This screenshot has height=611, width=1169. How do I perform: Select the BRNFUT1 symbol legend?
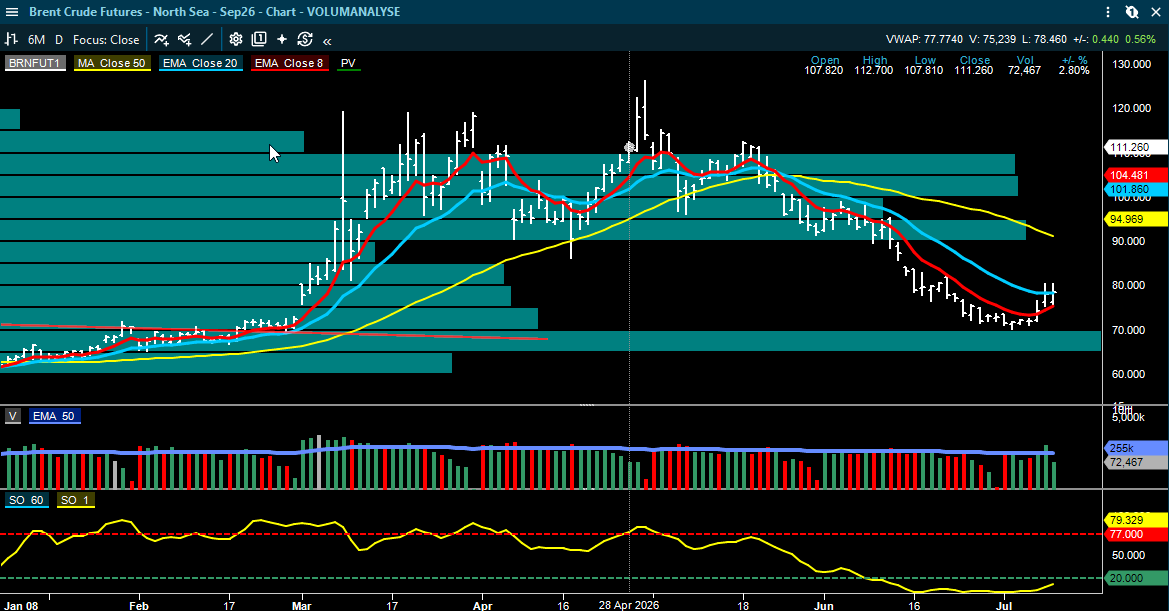coord(35,63)
